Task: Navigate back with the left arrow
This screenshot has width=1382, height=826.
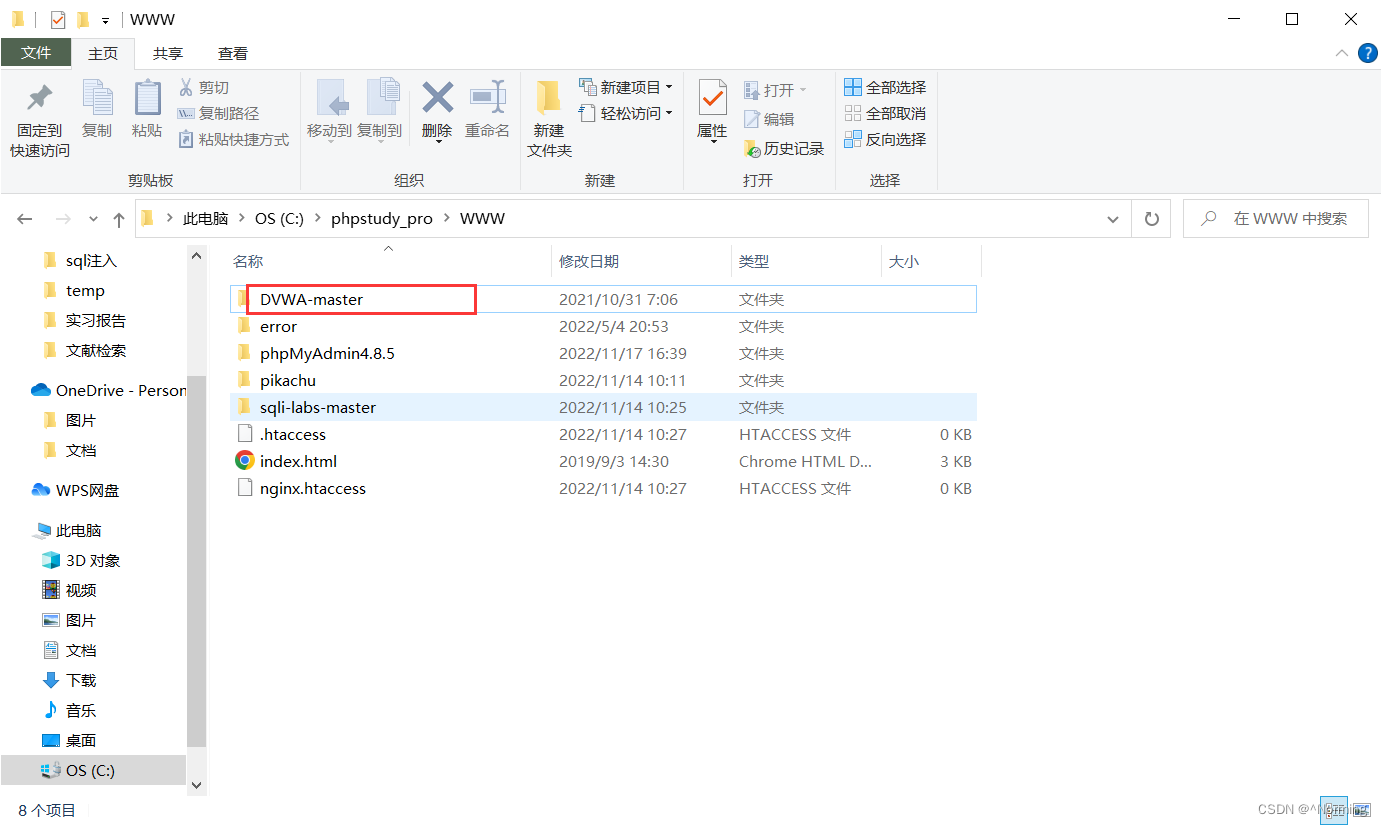Action: pos(25,219)
